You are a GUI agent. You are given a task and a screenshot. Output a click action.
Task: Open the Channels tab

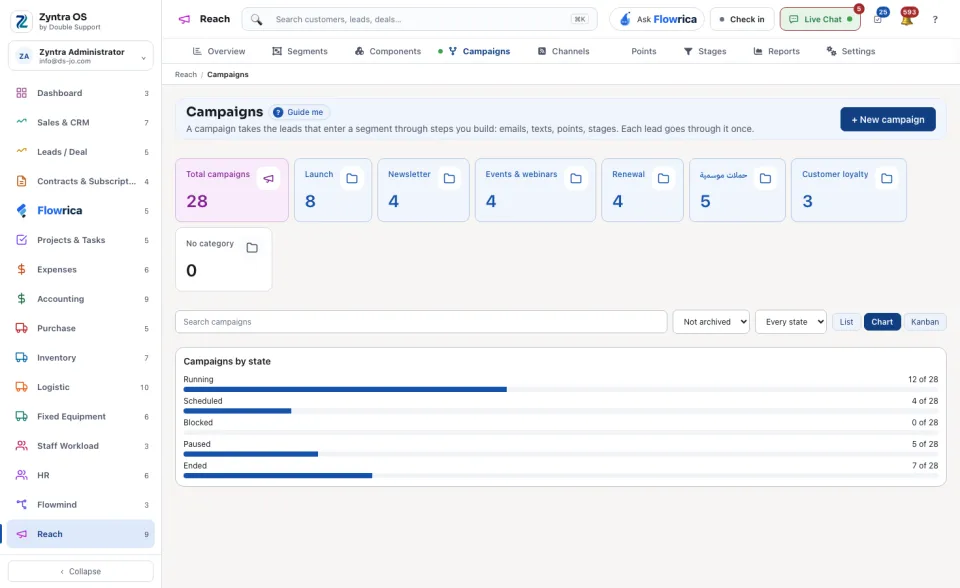(x=563, y=51)
